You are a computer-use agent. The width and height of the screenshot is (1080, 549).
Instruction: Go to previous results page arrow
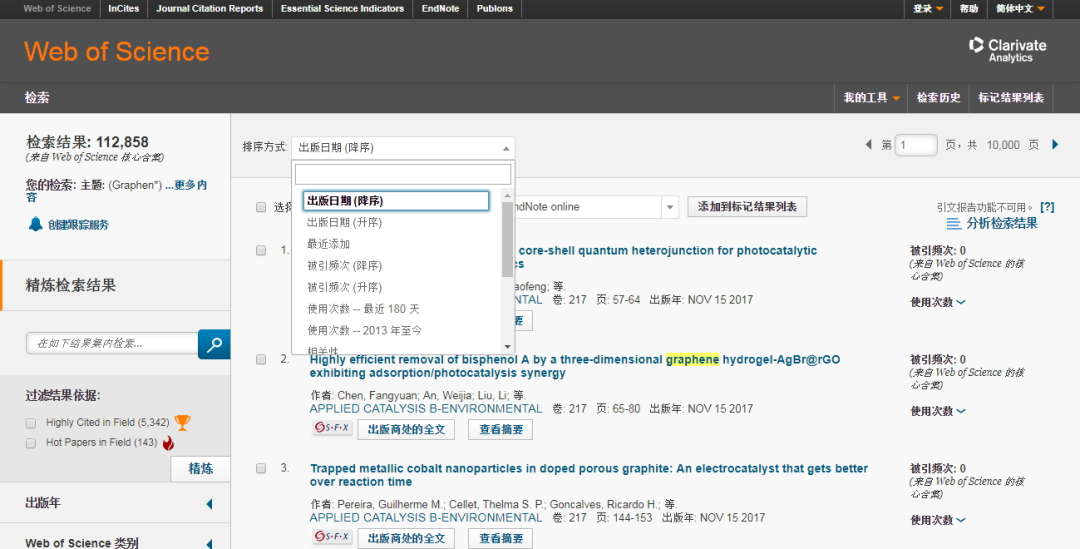click(x=869, y=145)
